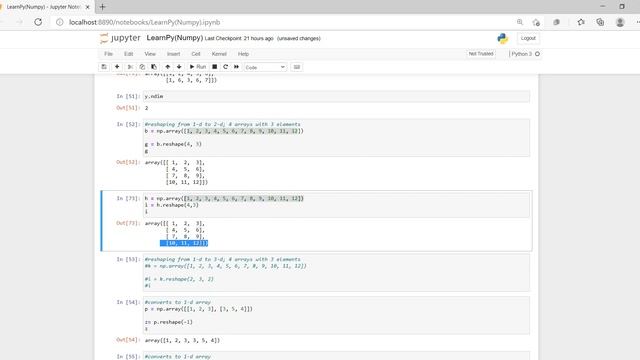
Task: Click the Out[51] value 2
Action: 147,108
